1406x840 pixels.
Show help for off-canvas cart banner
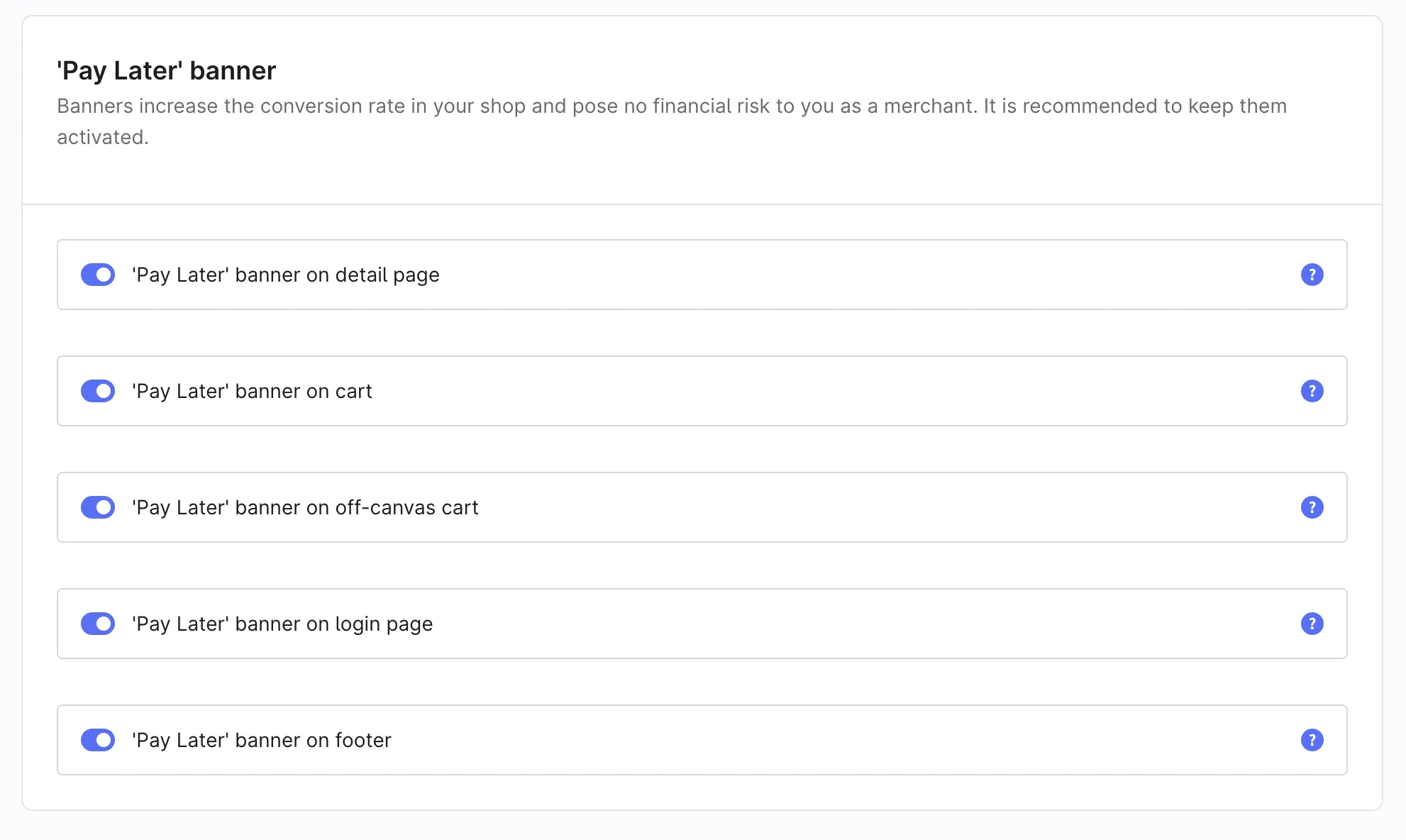click(x=1312, y=507)
